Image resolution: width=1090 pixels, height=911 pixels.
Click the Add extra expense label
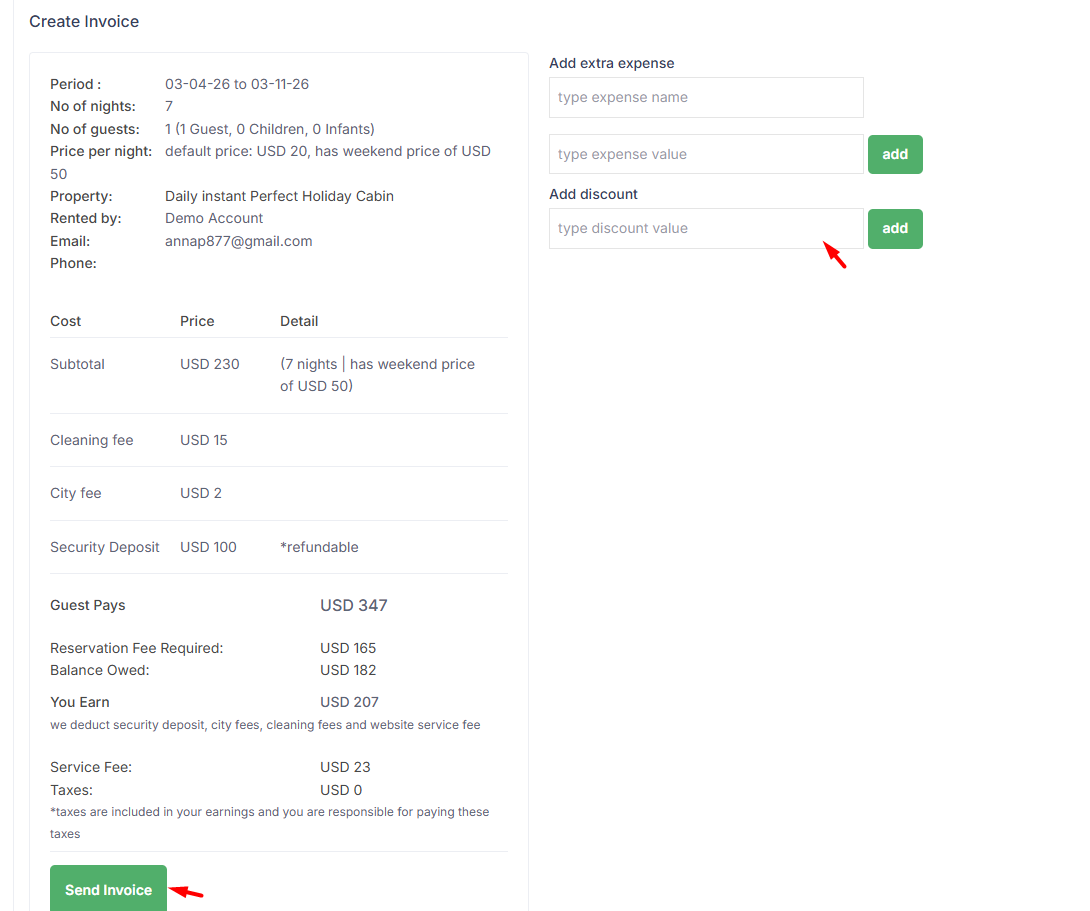pyautogui.click(x=611, y=63)
